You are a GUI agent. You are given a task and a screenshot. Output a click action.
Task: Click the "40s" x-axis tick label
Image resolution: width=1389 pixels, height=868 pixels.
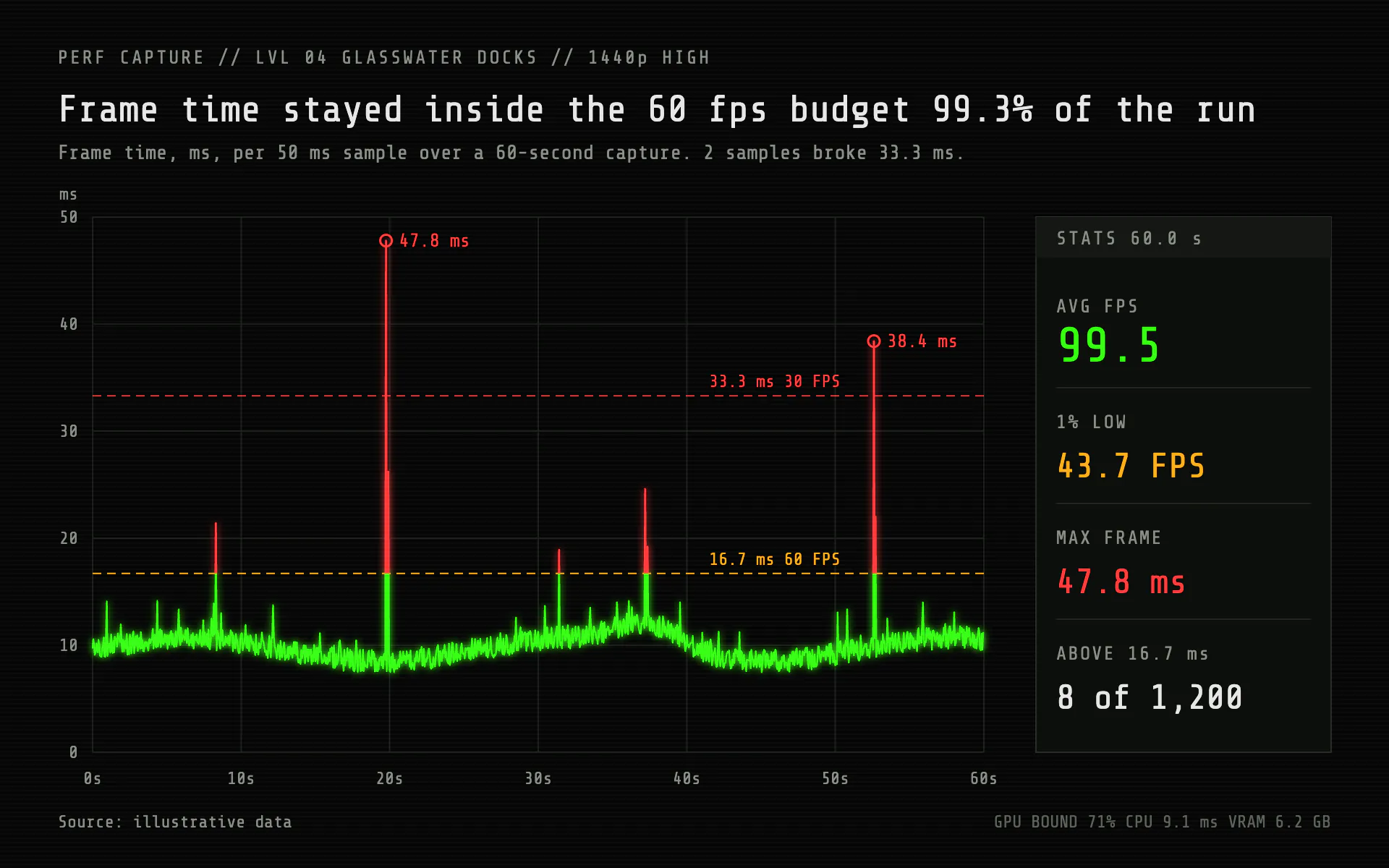coord(687,778)
